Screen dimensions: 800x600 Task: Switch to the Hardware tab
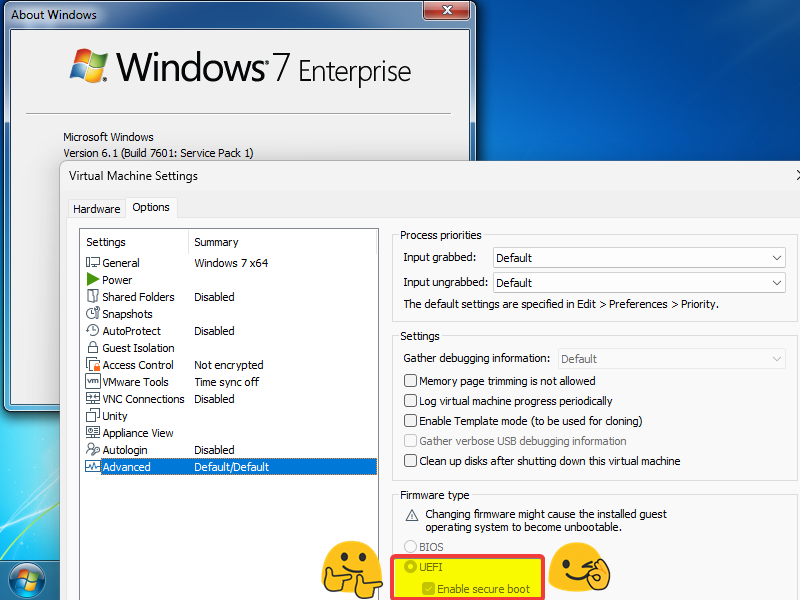[x=96, y=208]
